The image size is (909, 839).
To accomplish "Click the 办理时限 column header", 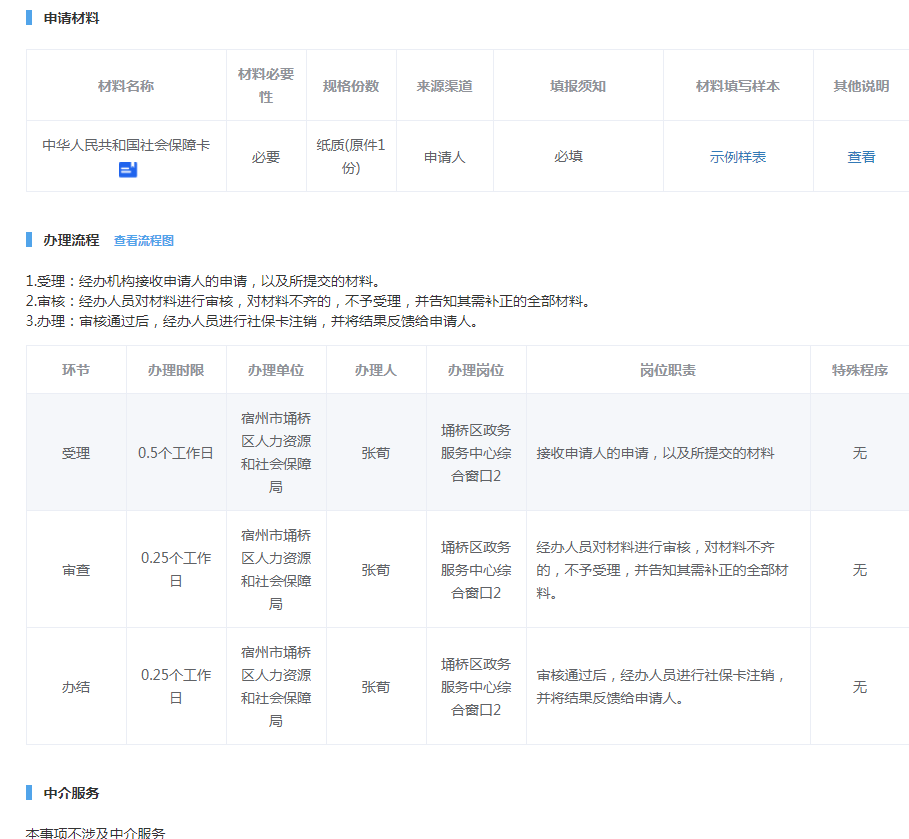I will (176, 370).
